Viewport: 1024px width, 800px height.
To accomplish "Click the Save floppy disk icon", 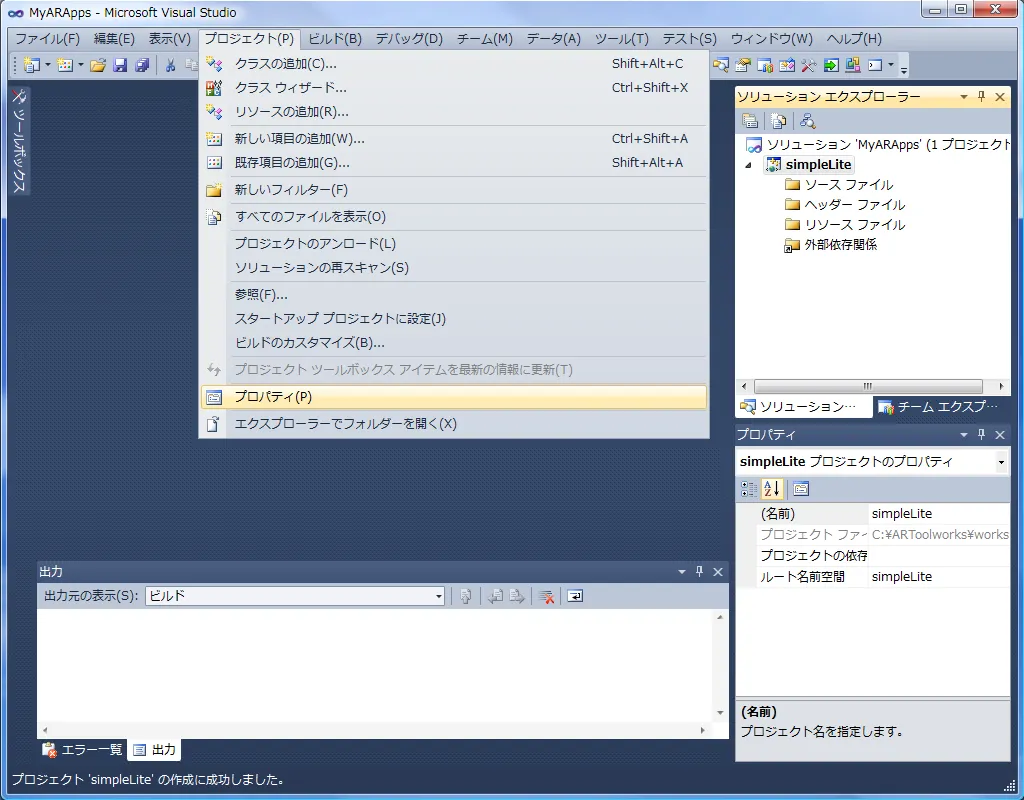I will pos(120,65).
